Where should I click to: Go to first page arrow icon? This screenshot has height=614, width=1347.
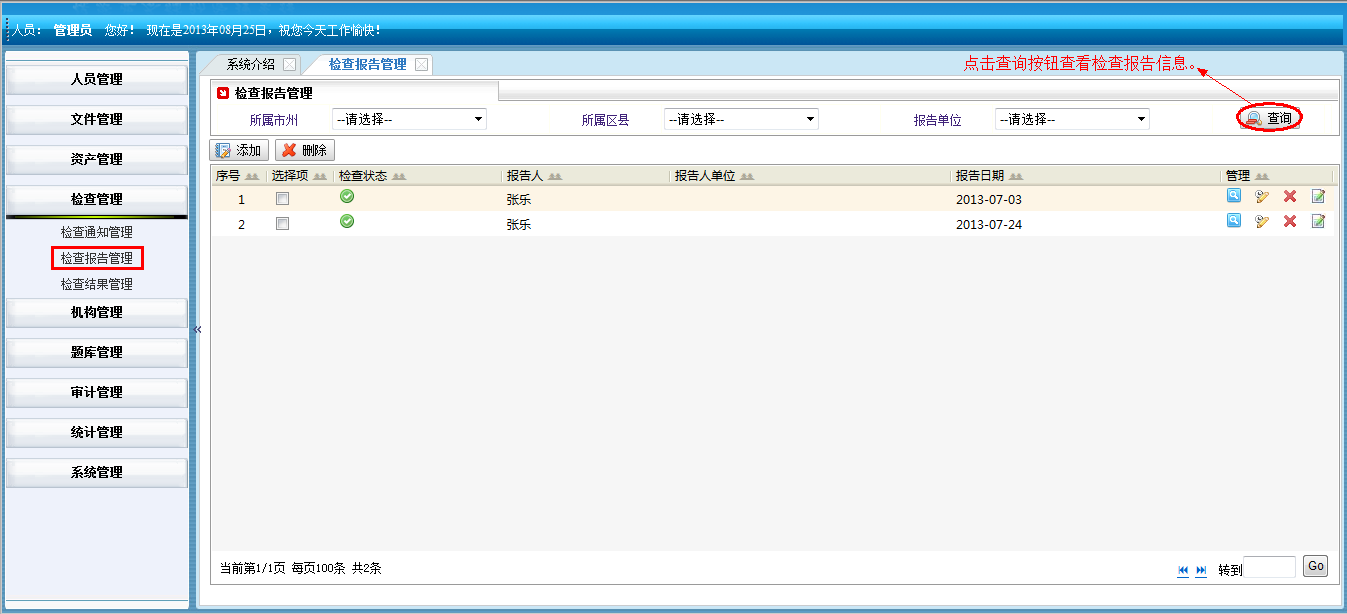[1183, 570]
